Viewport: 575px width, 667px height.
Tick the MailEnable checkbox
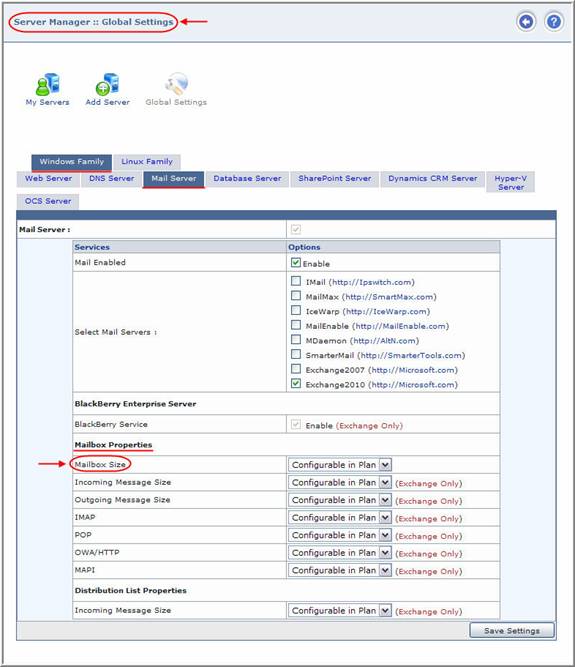[296, 325]
